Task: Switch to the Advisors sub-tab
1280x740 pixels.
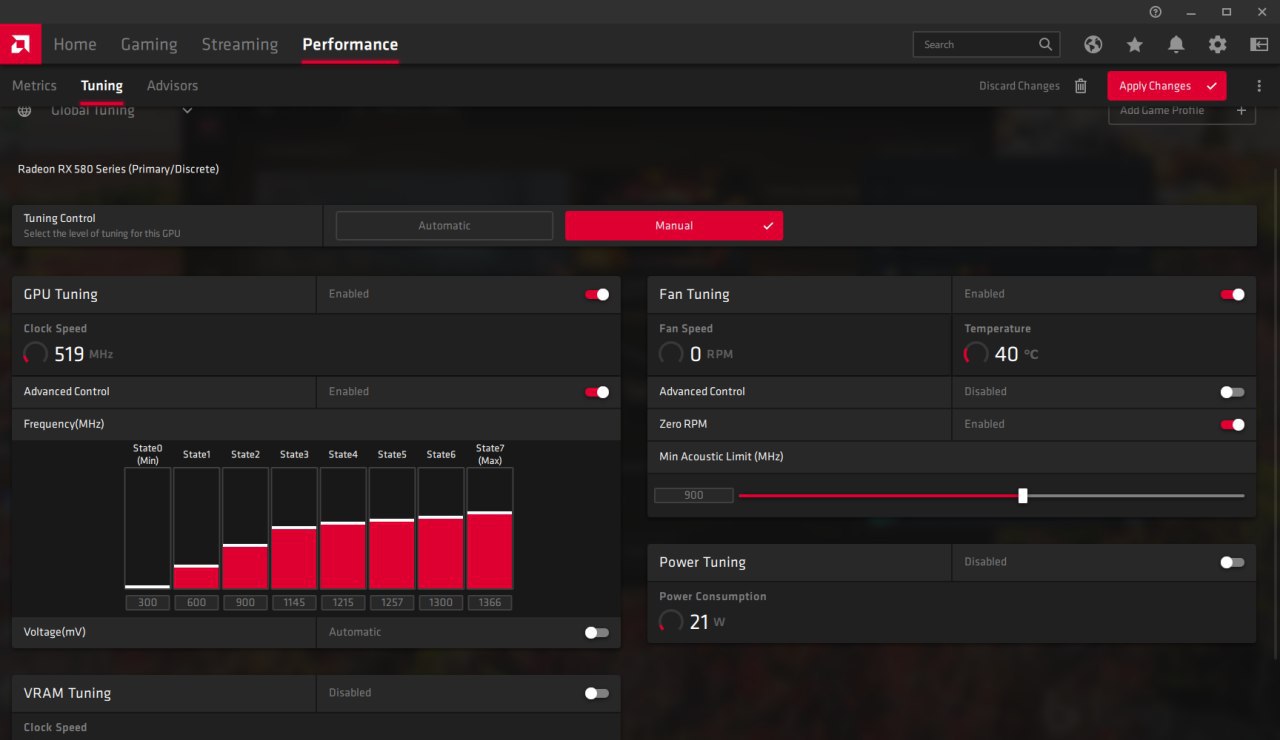Action: click(172, 86)
